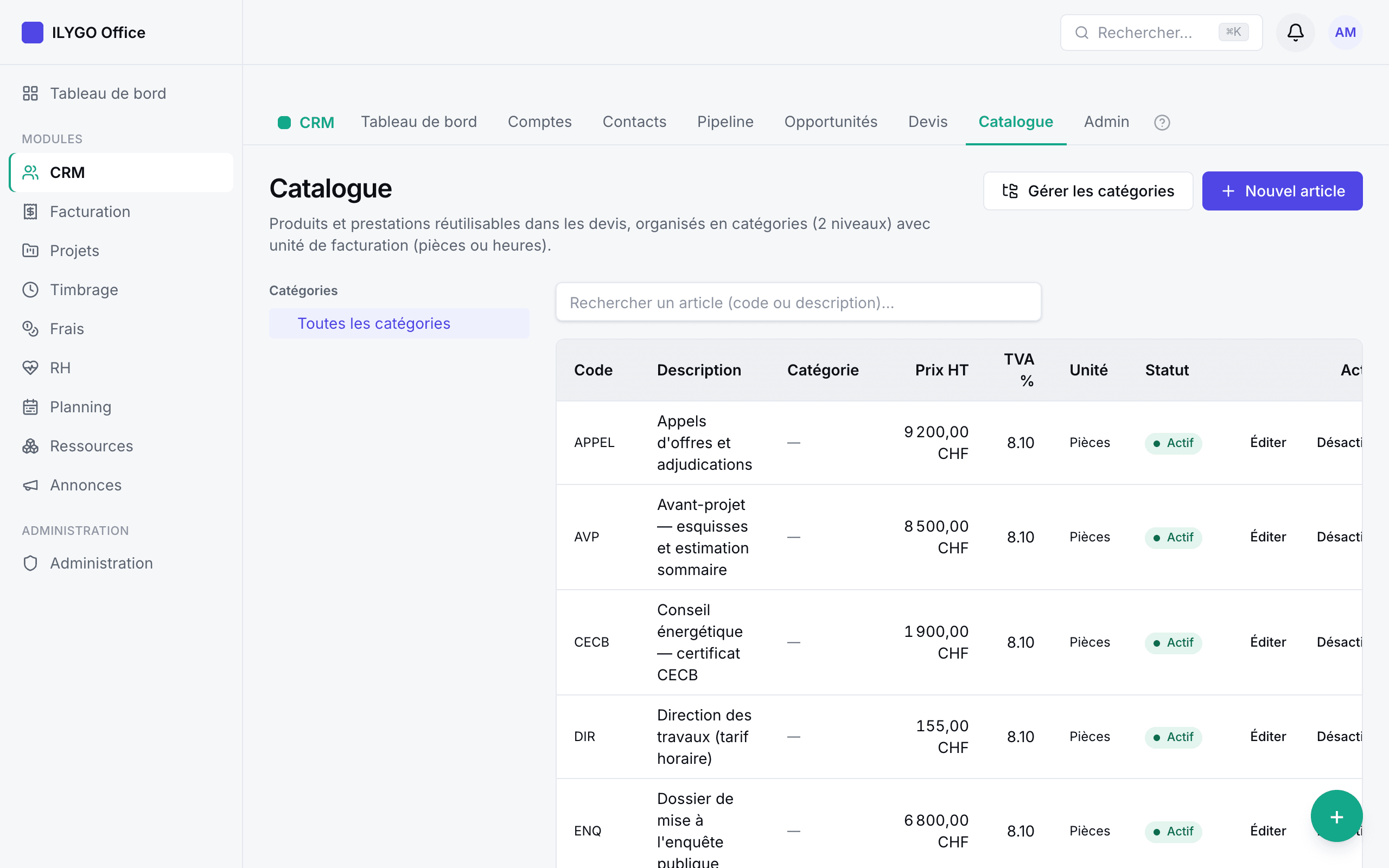Screen dimensions: 1389x868
Task: Click Gérer les catégories button
Action: click(x=1088, y=191)
